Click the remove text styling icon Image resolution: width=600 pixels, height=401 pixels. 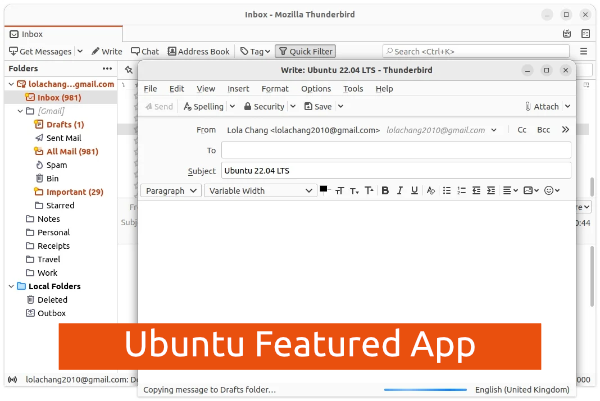[x=430, y=190]
